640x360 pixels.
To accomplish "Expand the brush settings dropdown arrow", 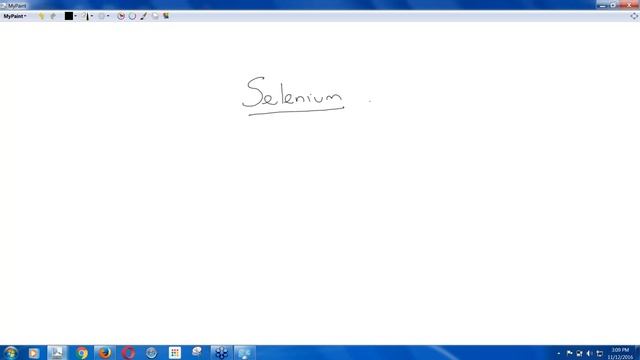I will pyautogui.click(x=108, y=16).
